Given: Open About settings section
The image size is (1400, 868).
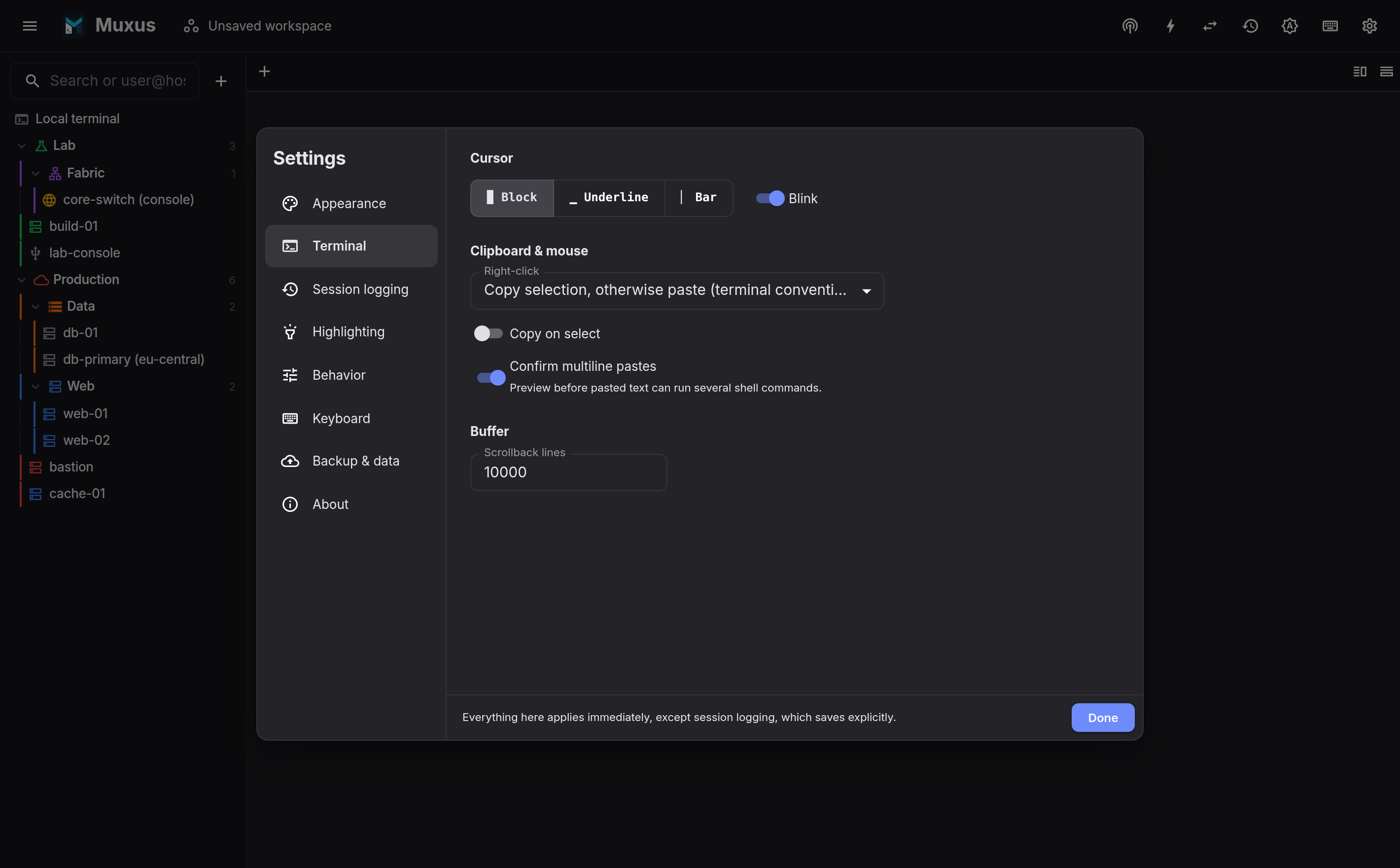Looking at the screenshot, I should pyautogui.click(x=351, y=504).
